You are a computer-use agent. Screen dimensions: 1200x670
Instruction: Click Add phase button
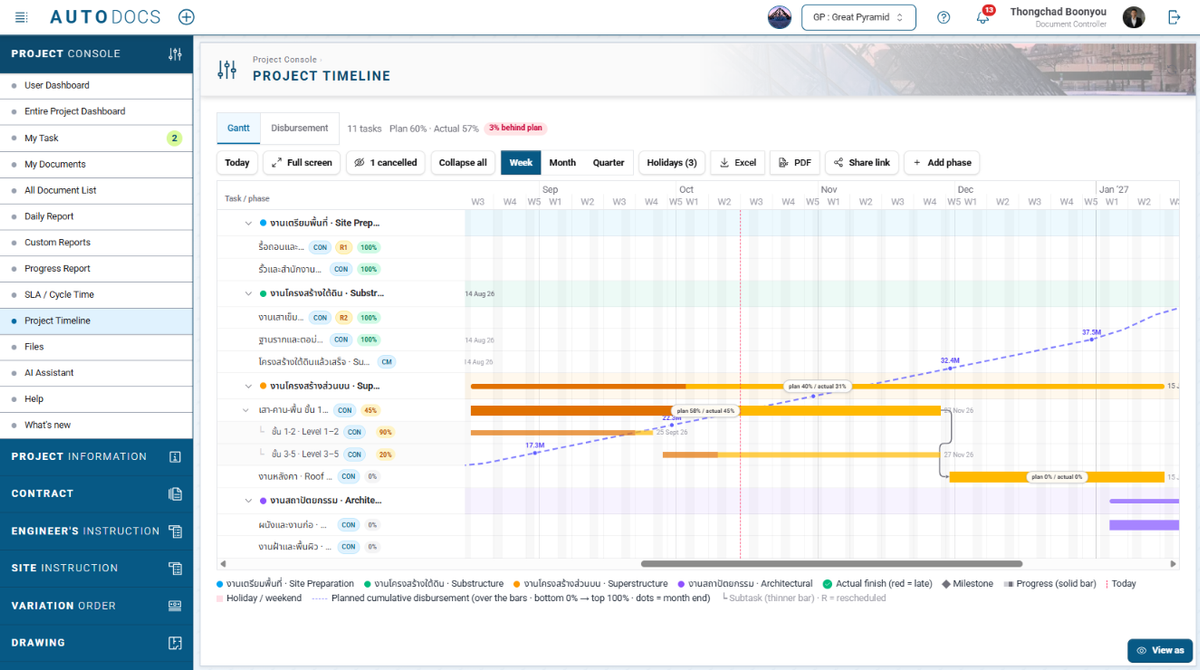[x=941, y=162]
